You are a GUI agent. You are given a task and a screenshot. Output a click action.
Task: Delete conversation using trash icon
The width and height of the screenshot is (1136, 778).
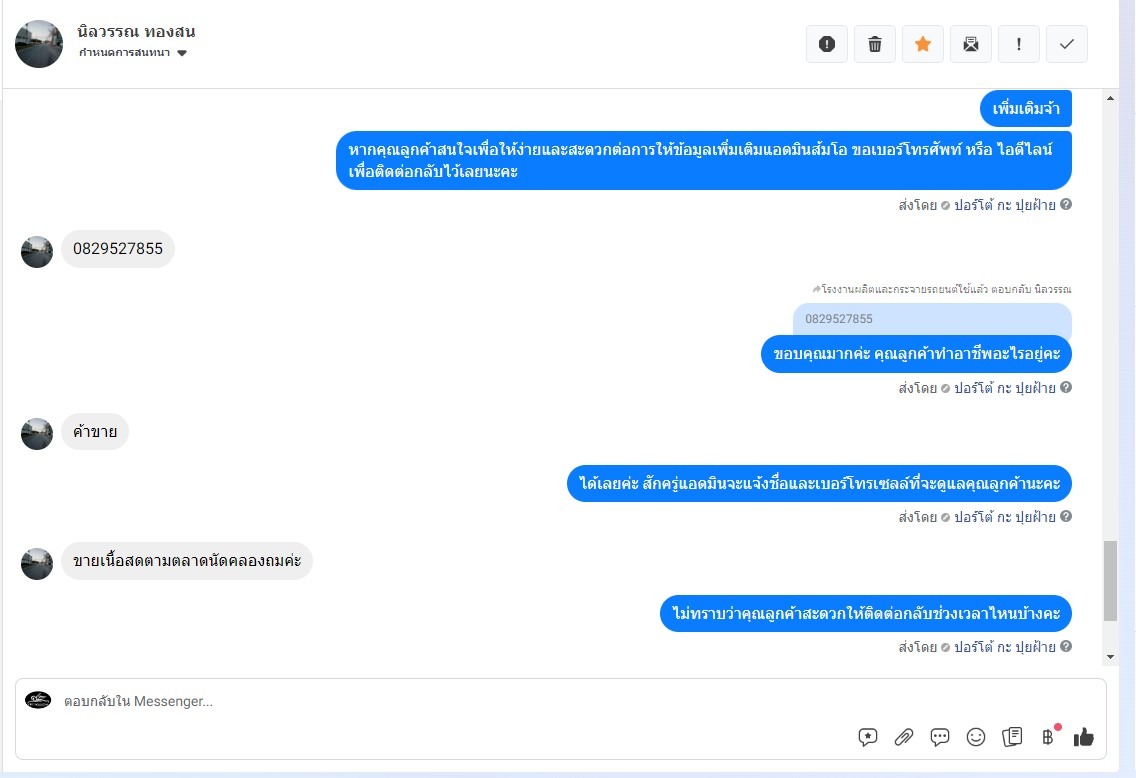pos(874,44)
